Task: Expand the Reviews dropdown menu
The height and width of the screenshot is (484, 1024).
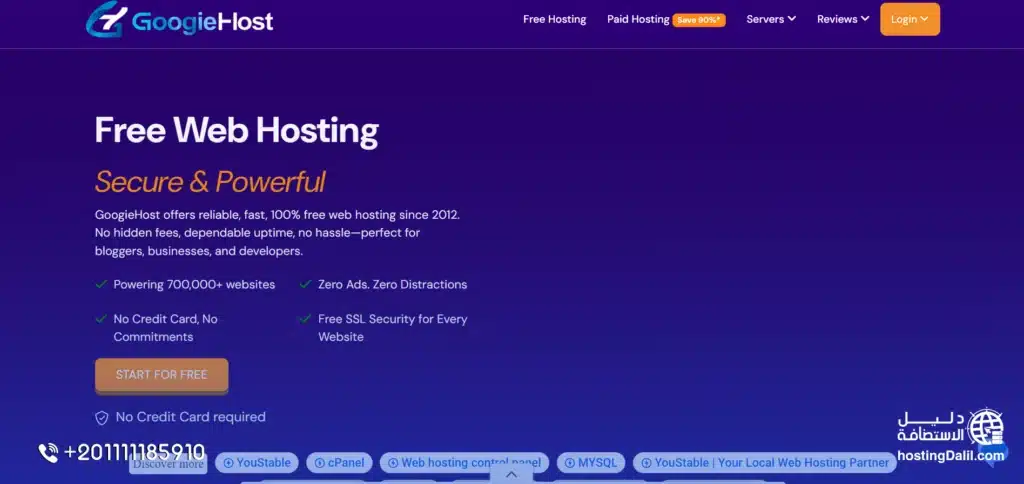Action: tap(843, 20)
